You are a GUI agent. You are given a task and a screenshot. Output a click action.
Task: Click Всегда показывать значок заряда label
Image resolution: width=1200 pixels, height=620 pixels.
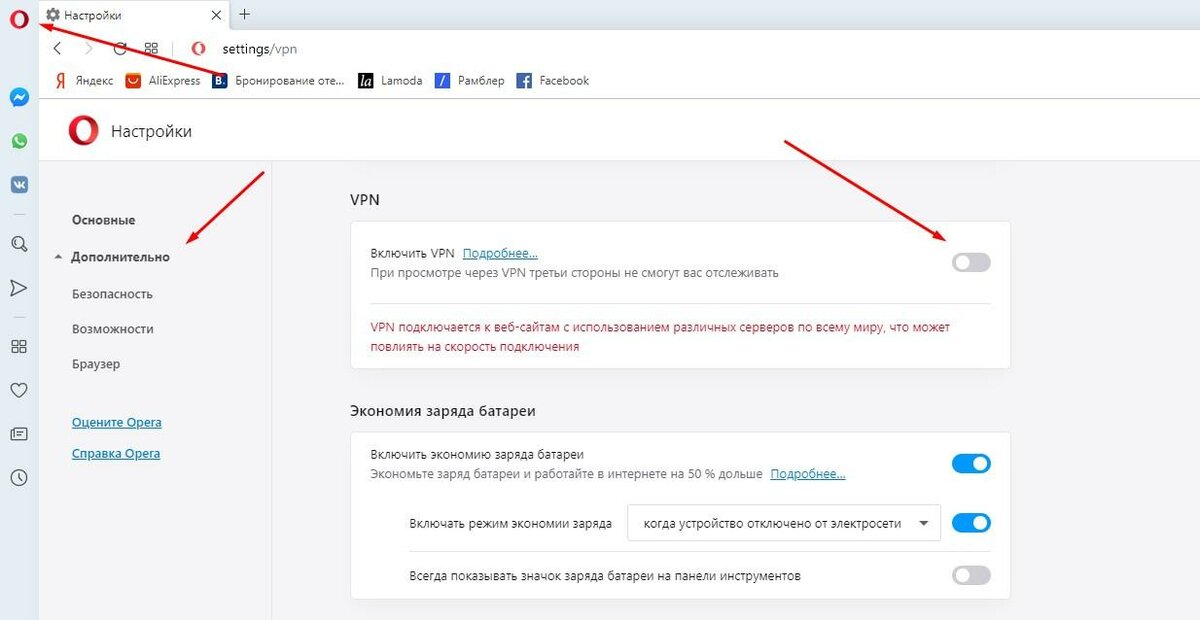[x=605, y=576]
